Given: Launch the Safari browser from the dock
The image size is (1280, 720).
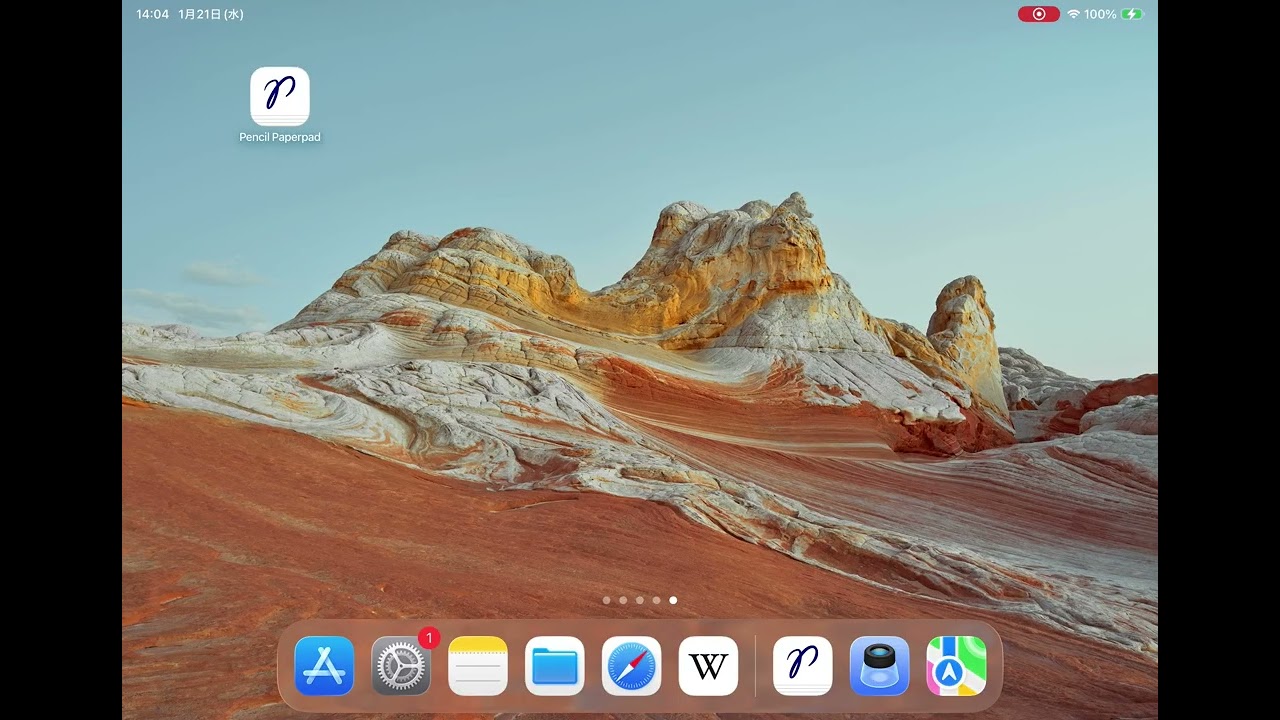Looking at the screenshot, I should (632, 666).
